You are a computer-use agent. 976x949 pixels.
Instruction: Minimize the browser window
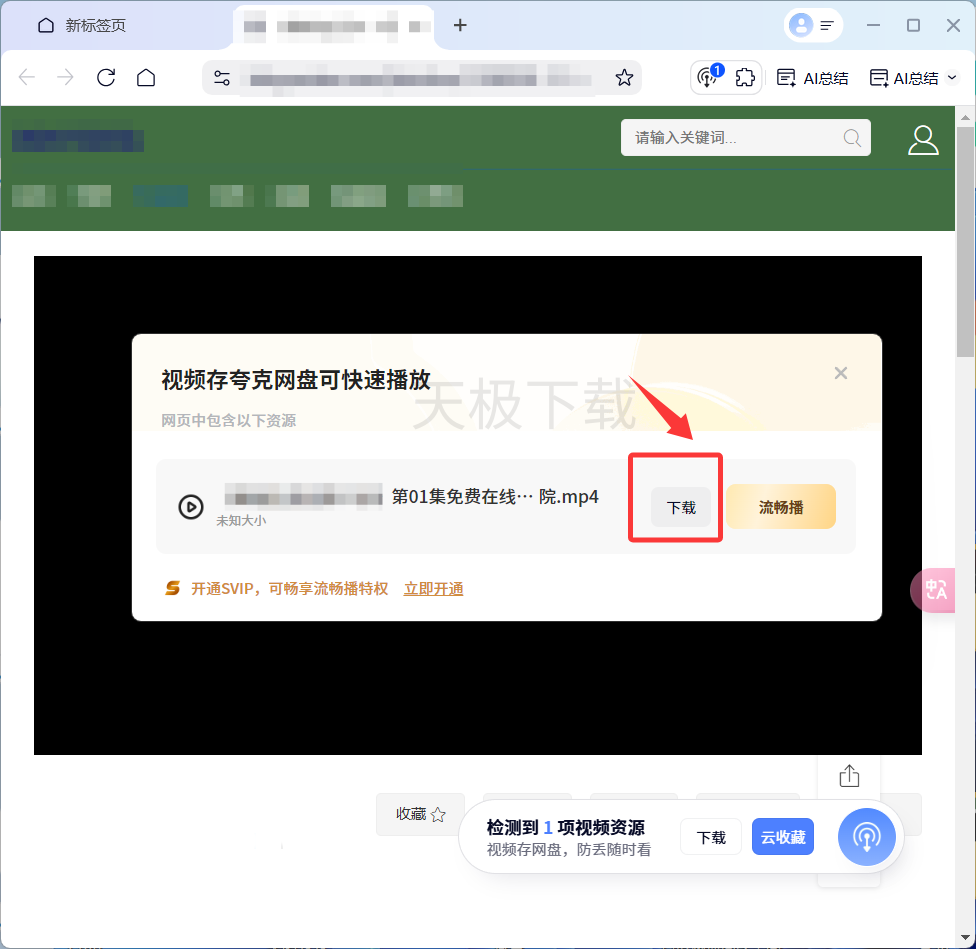coord(873,26)
